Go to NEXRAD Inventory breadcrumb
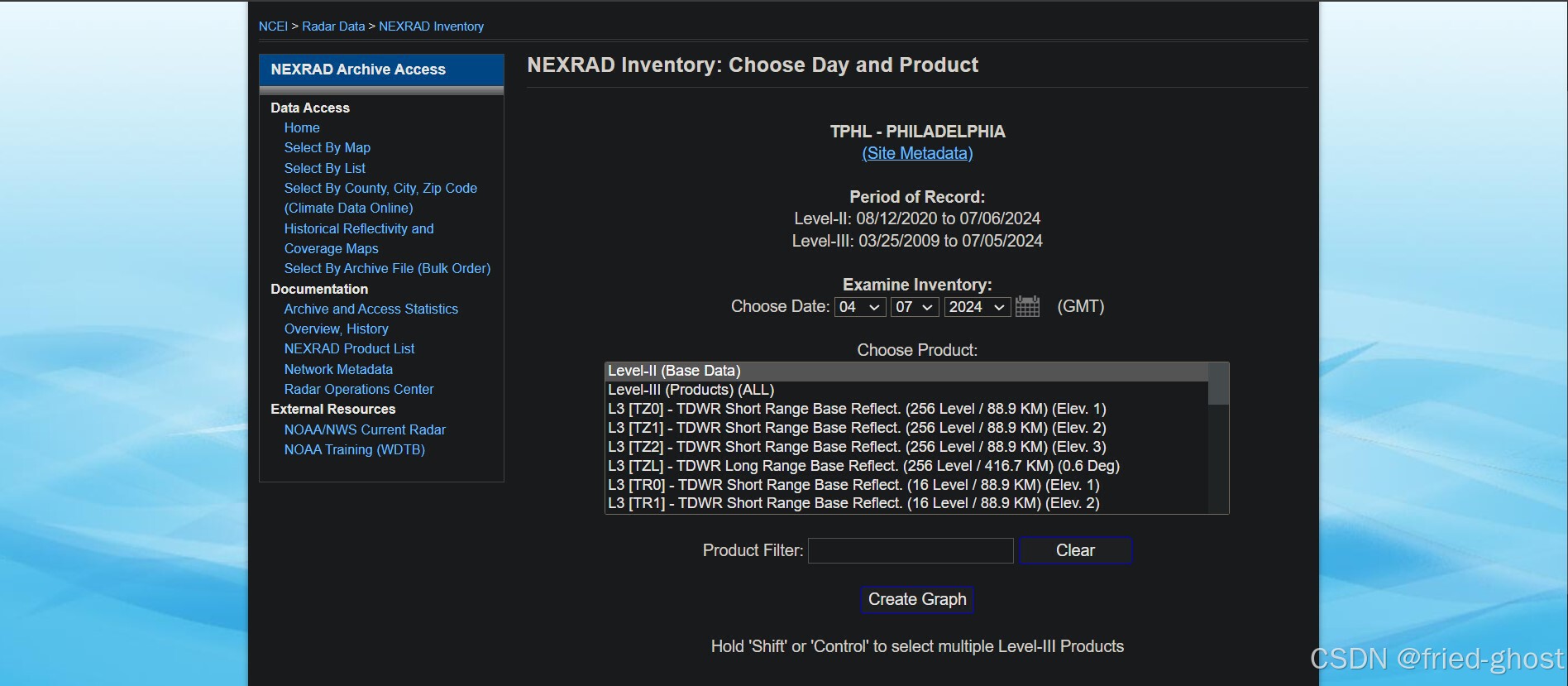 pyautogui.click(x=431, y=26)
